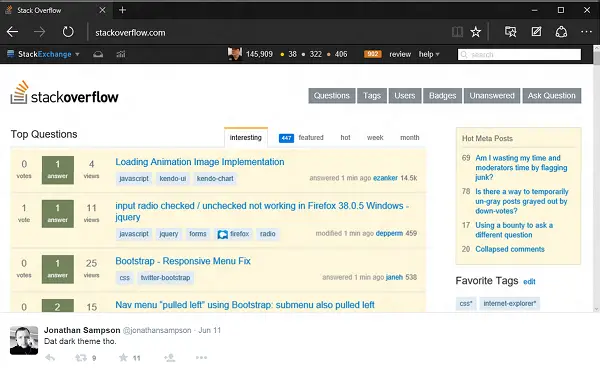Go back with the browser back arrow
This screenshot has width=600, height=376.
click(x=13, y=32)
